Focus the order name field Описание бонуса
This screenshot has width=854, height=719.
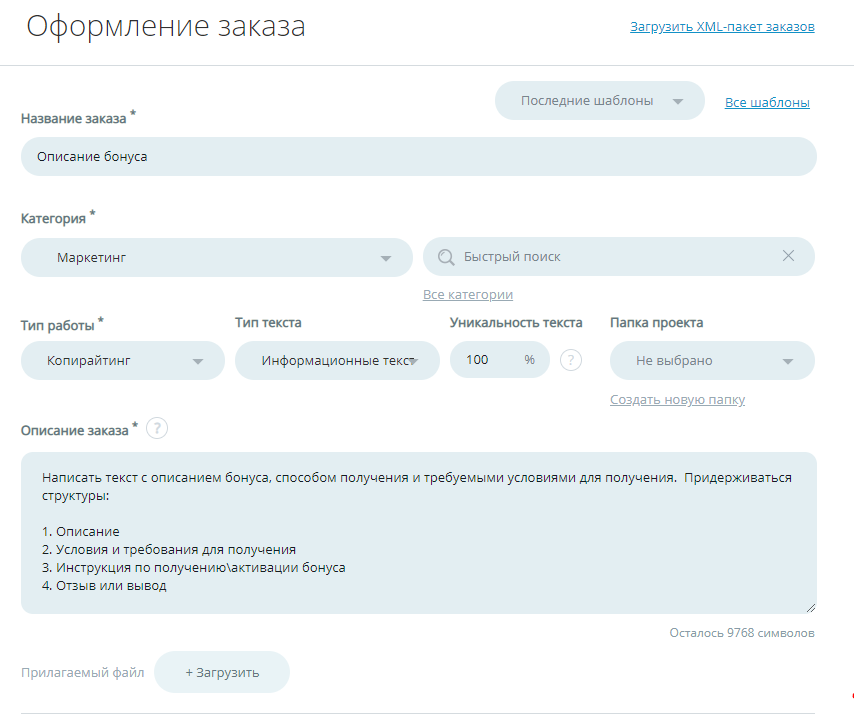click(419, 156)
